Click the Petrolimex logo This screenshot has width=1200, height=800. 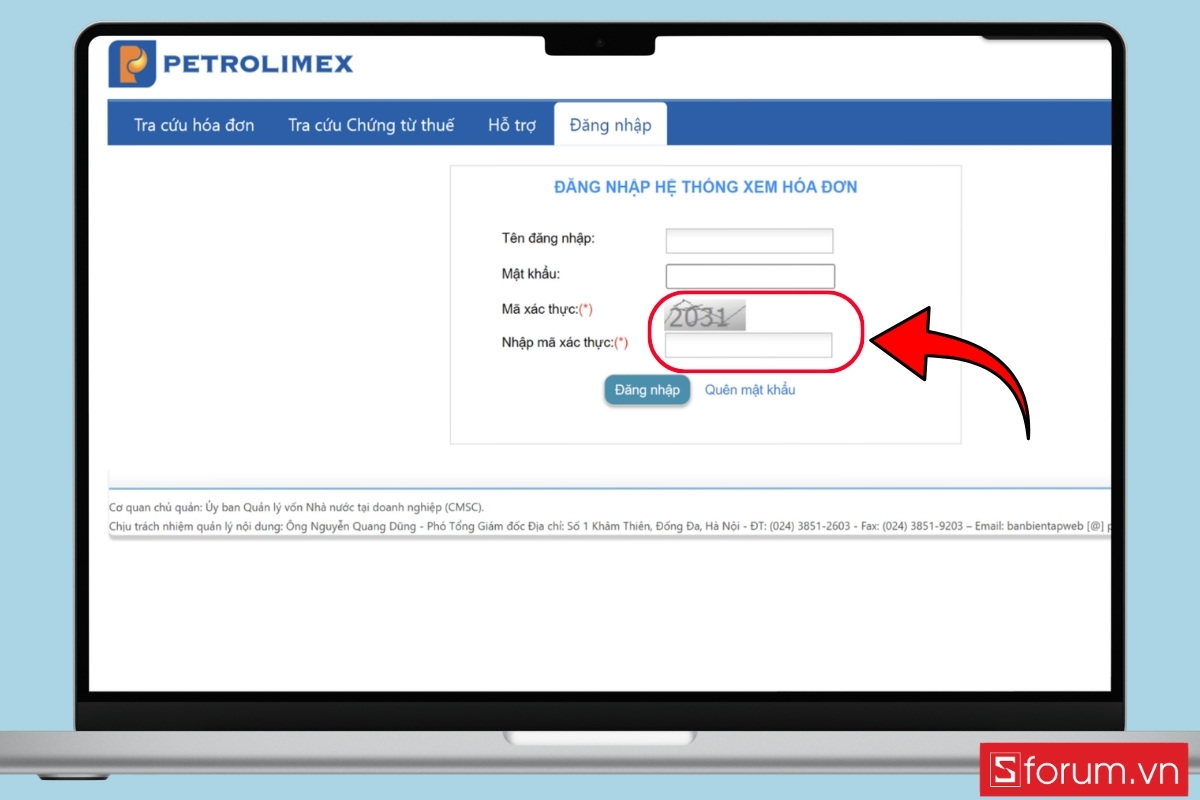(231, 64)
